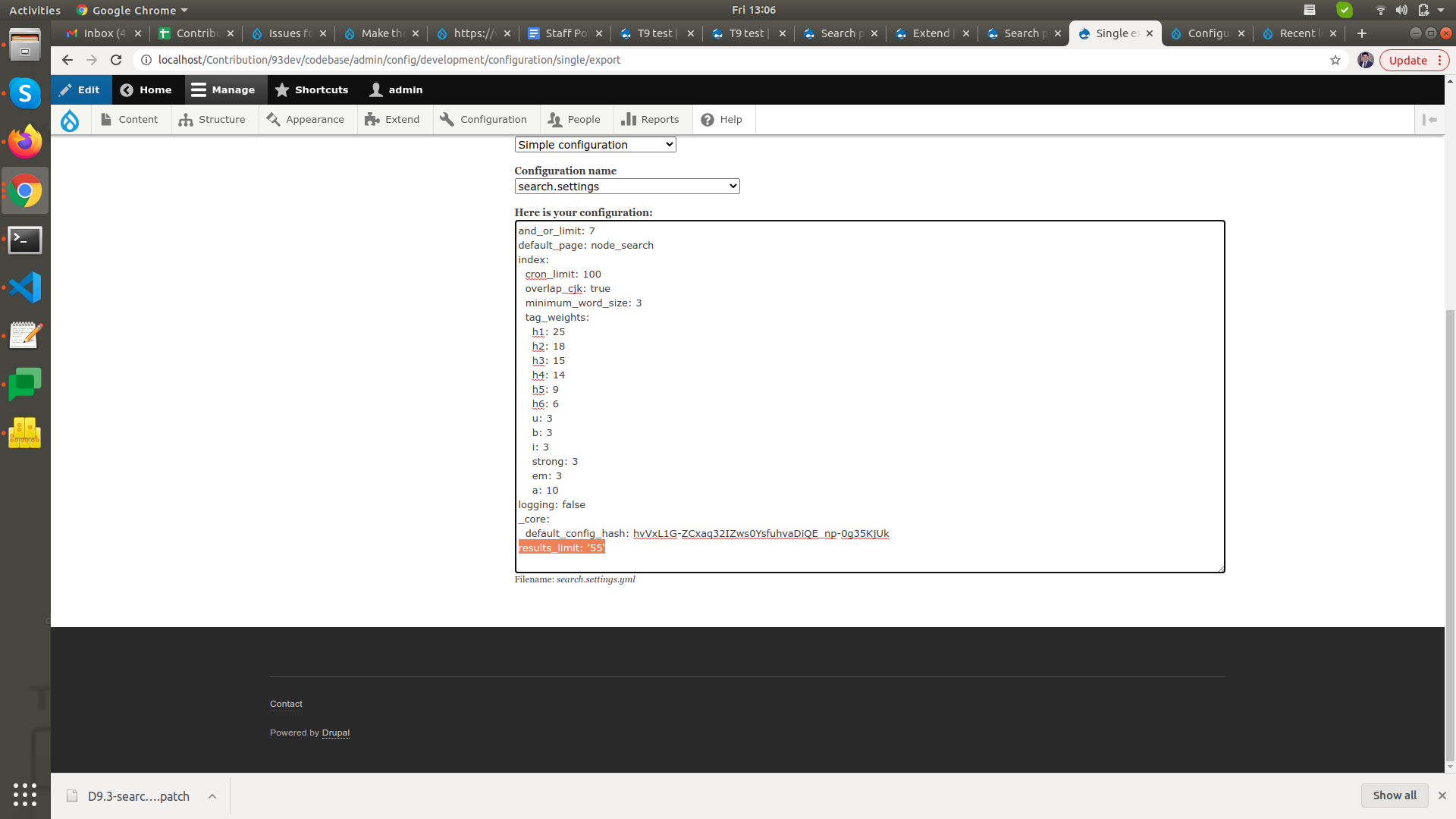
Task: Launch Firefox from the dock
Action: pyautogui.click(x=25, y=142)
